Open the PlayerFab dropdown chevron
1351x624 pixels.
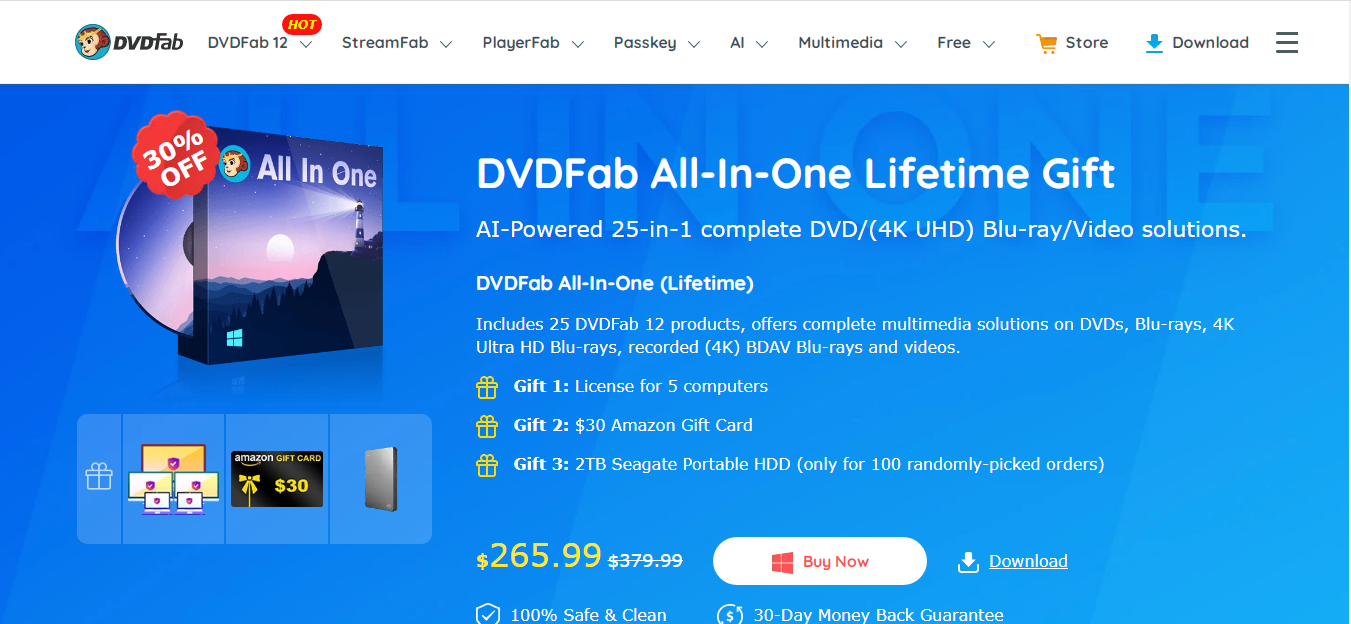coord(578,44)
